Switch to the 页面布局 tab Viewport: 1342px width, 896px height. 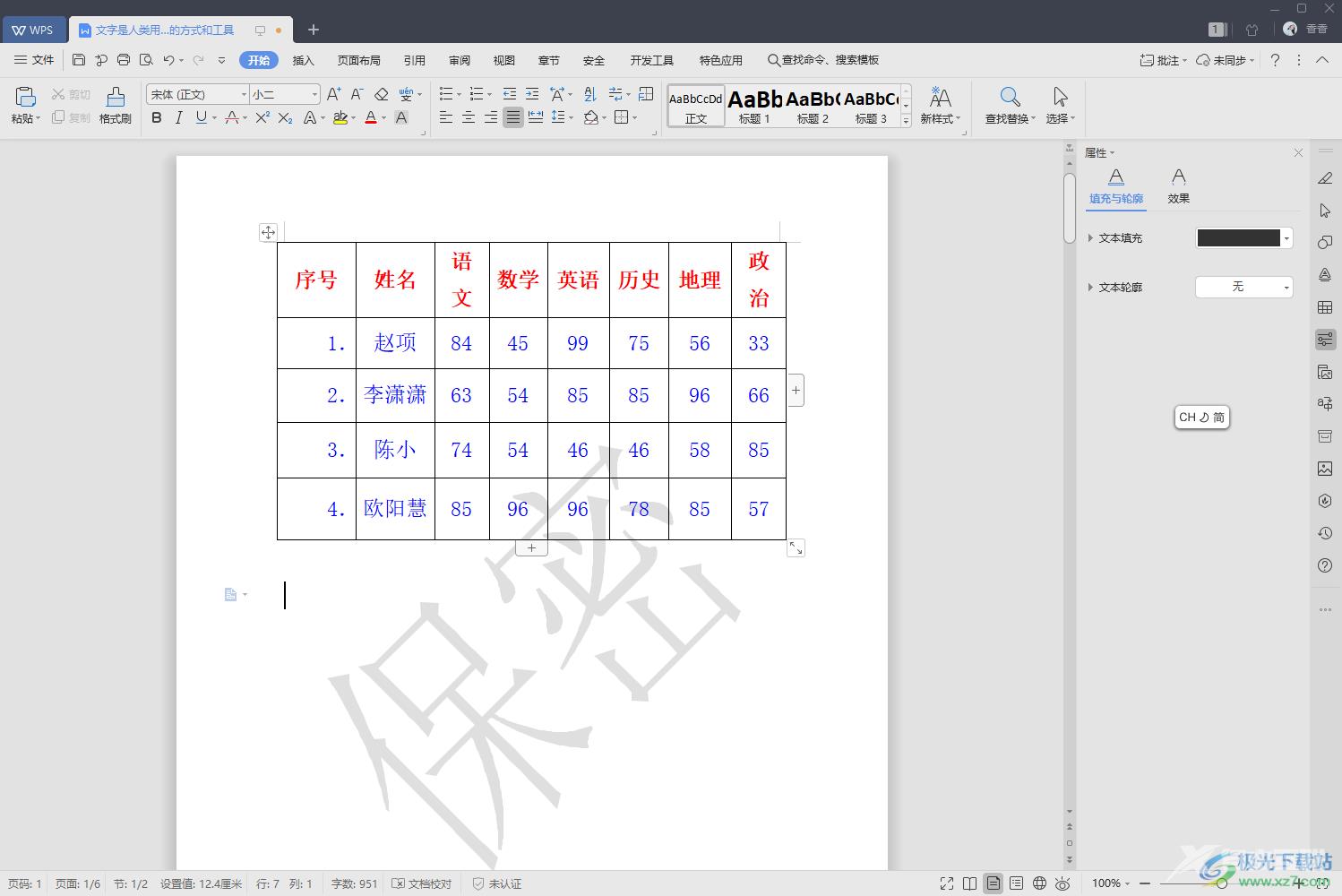[x=359, y=60]
